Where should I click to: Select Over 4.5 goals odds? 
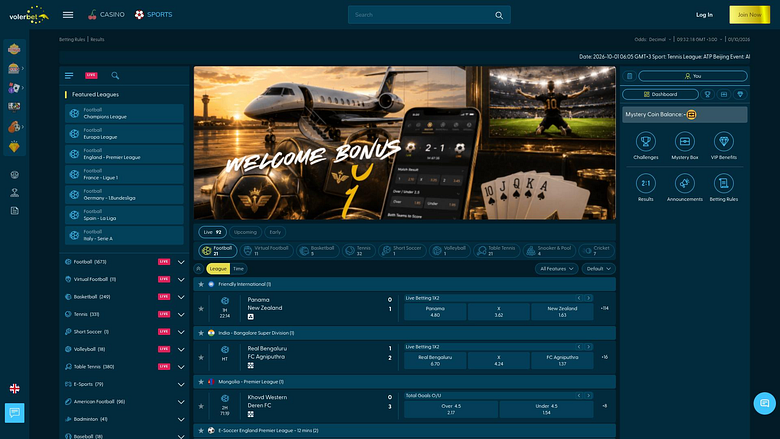451,409
